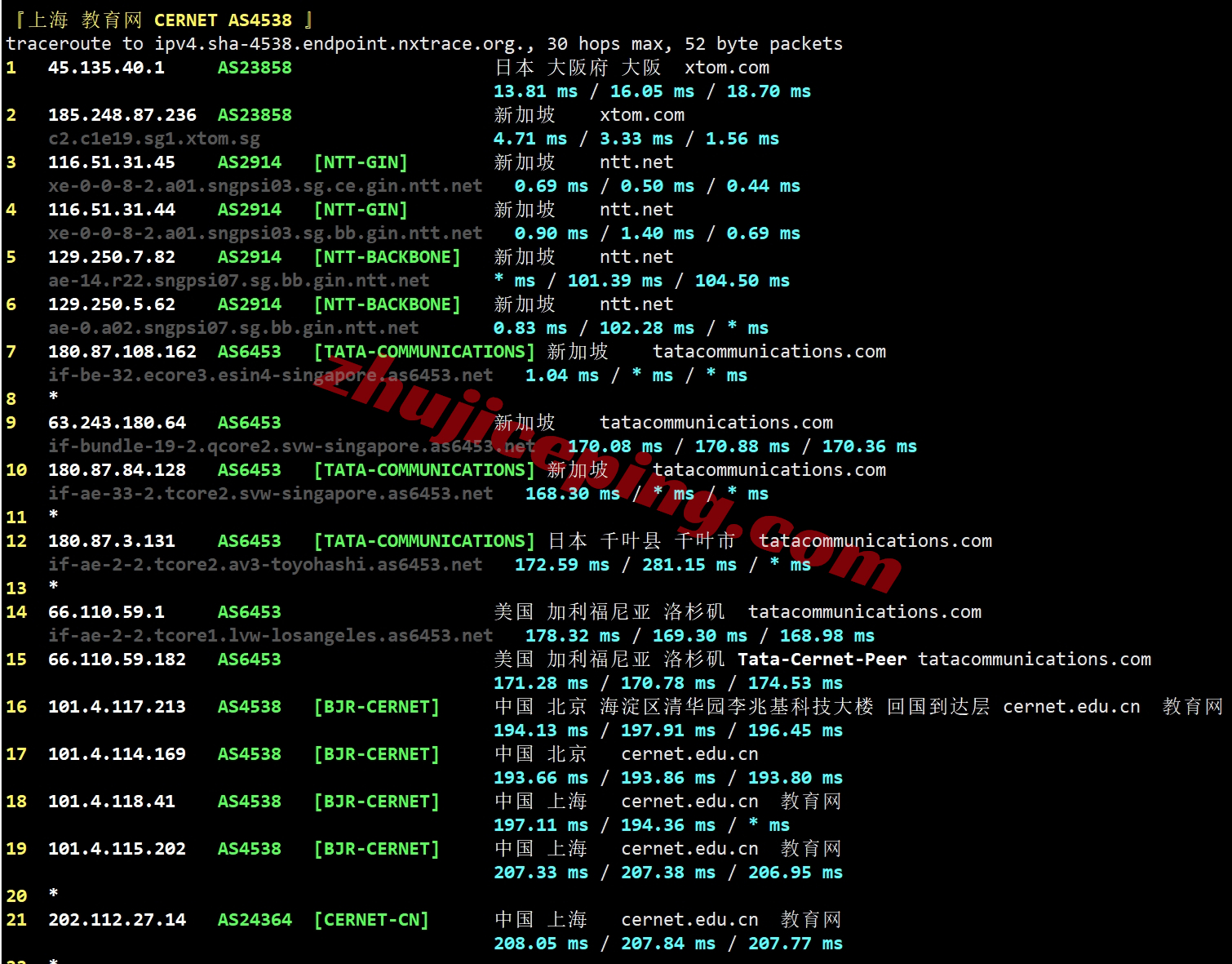Image resolution: width=1232 pixels, height=964 pixels.
Task: Click tatacommunications.com on hop 9
Action: point(716,422)
